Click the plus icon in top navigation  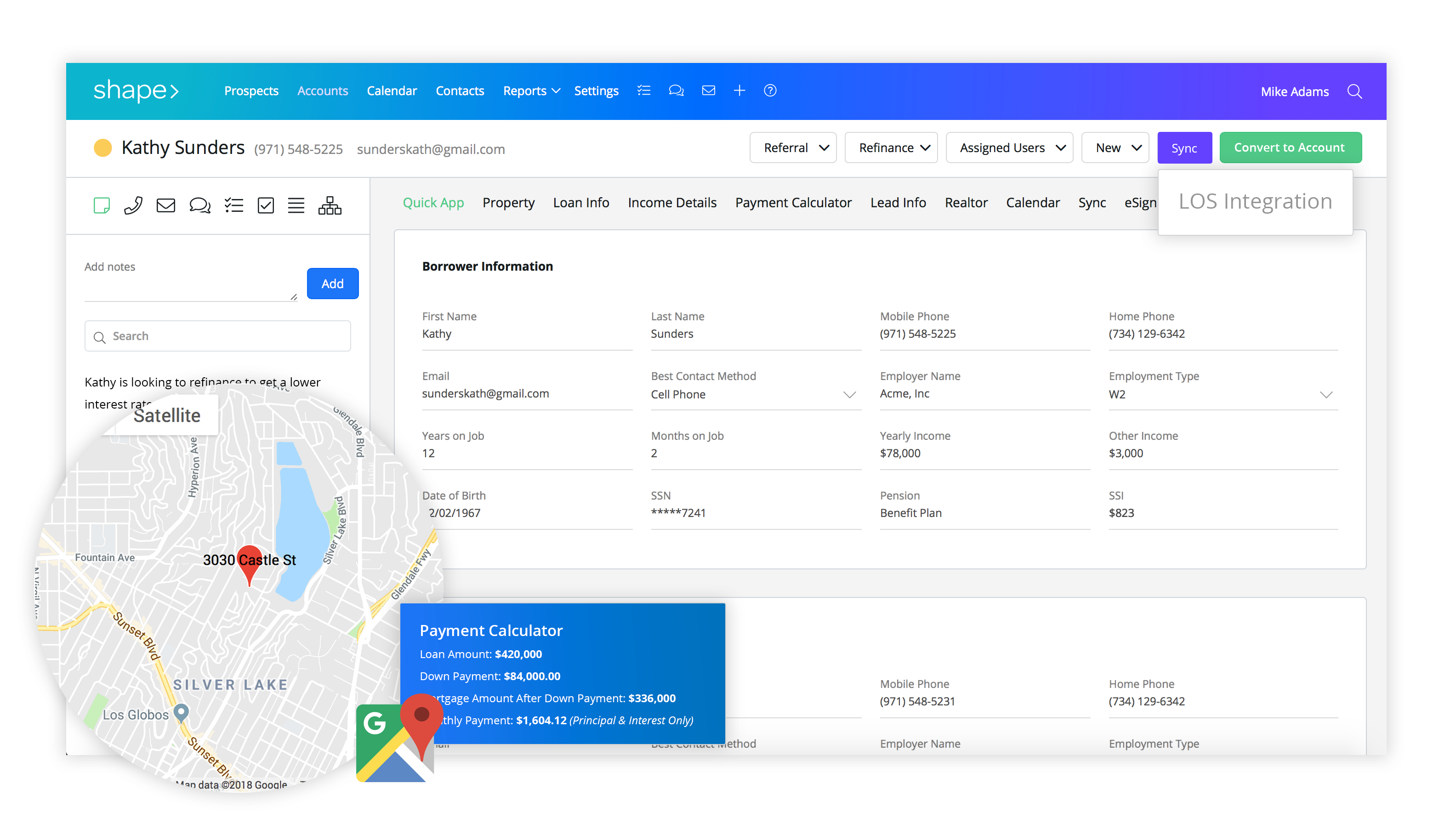739,91
